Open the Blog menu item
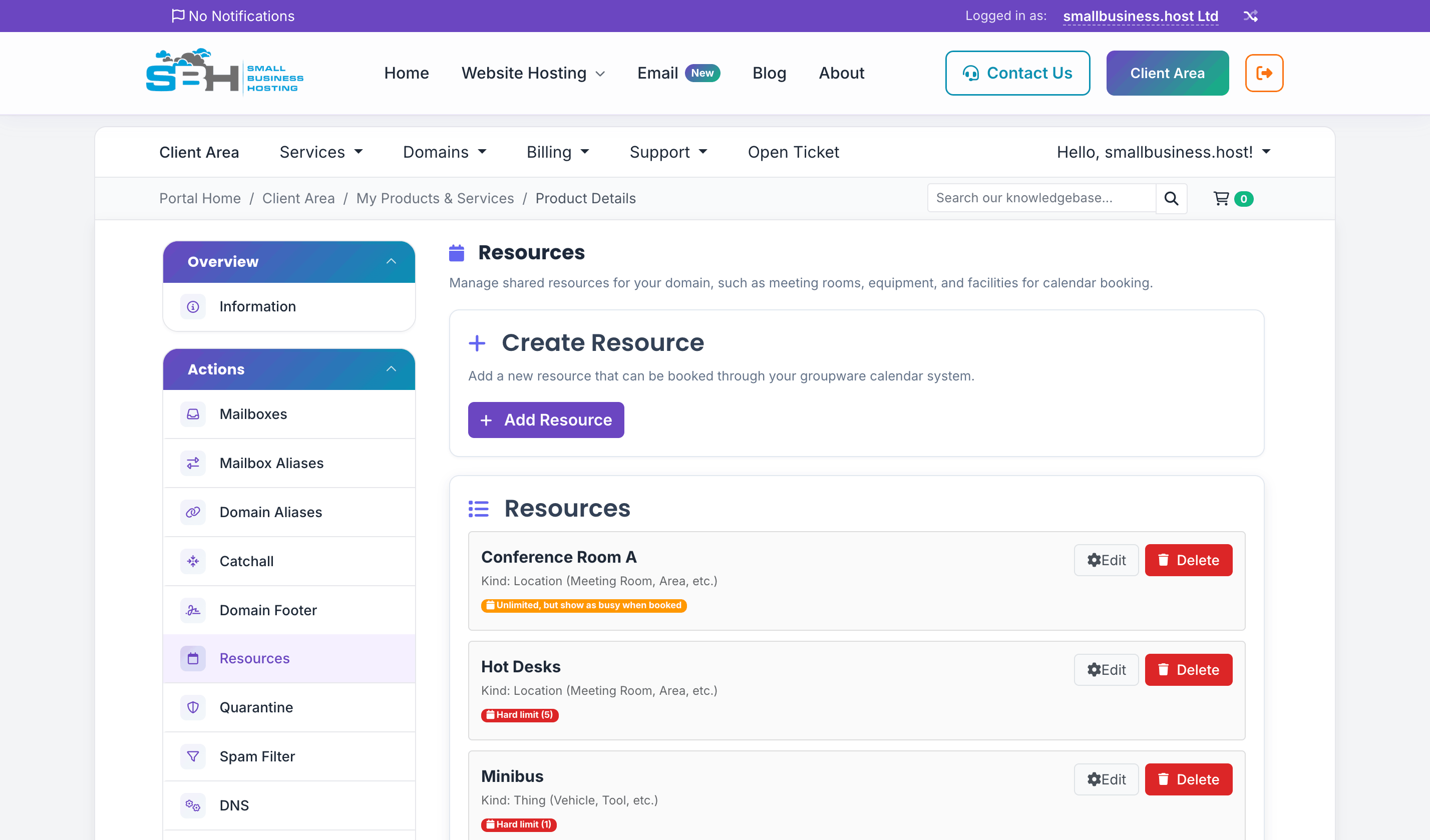 tap(769, 73)
